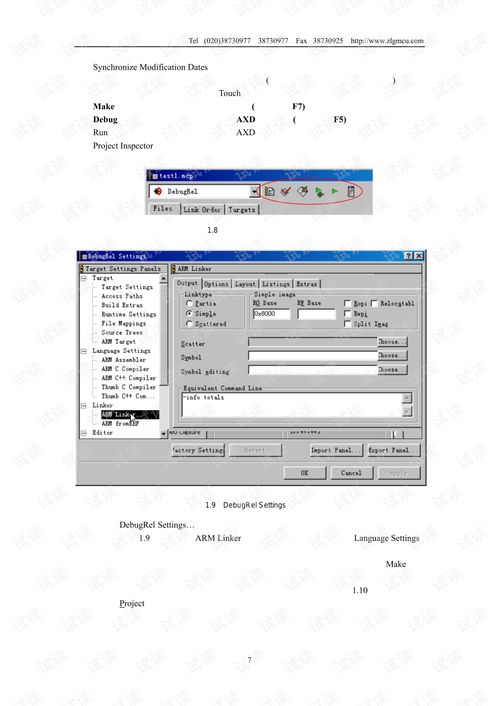The width and height of the screenshot is (499, 706).
Task: Click the Factory Settings button
Action: (198, 450)
